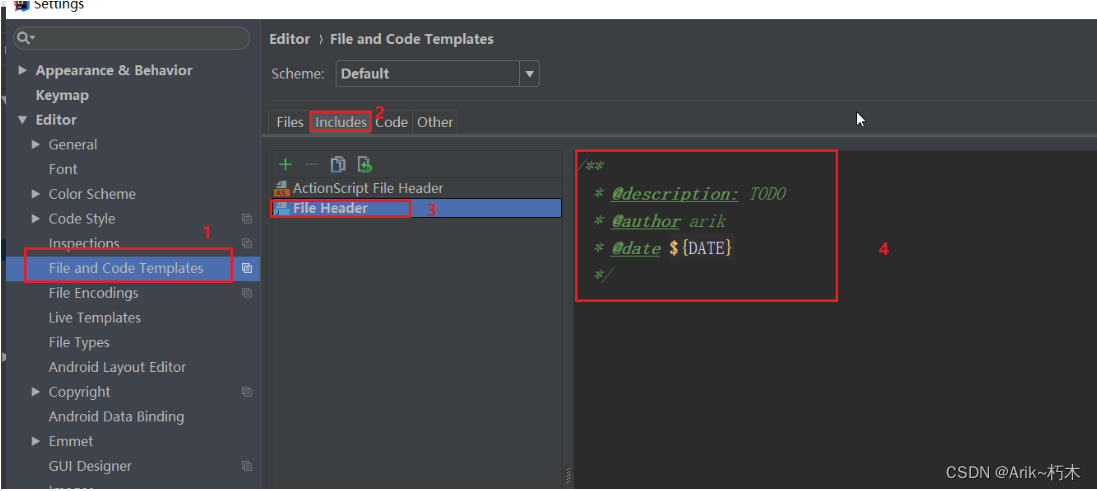Image resolution: width=1097 pixels, height=491 pixels.
Task: Open Android Data Binding settings
Action: pos(116,417)
